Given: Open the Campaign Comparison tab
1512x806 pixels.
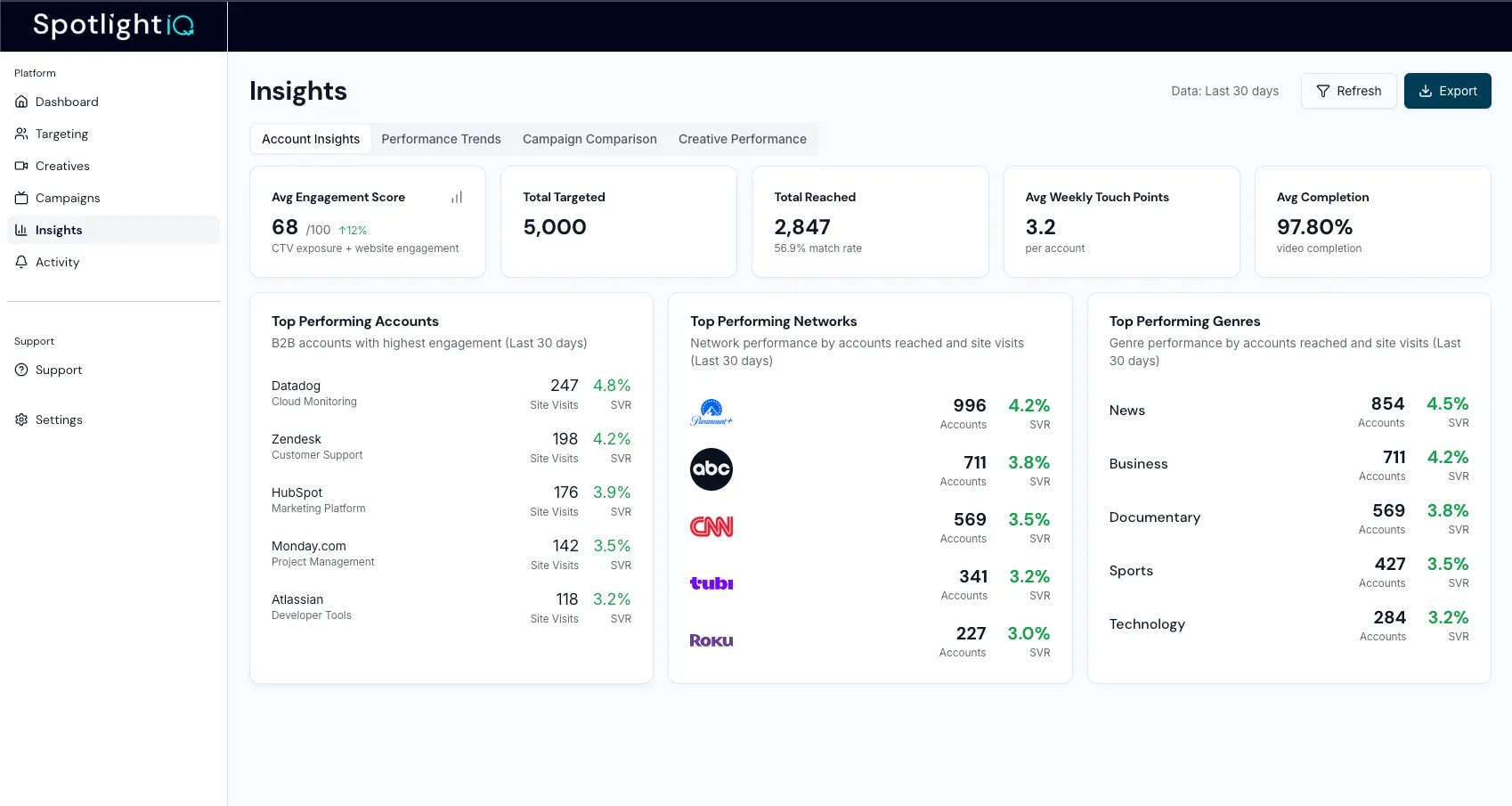Looking at the screenshot, I should 589,139.
